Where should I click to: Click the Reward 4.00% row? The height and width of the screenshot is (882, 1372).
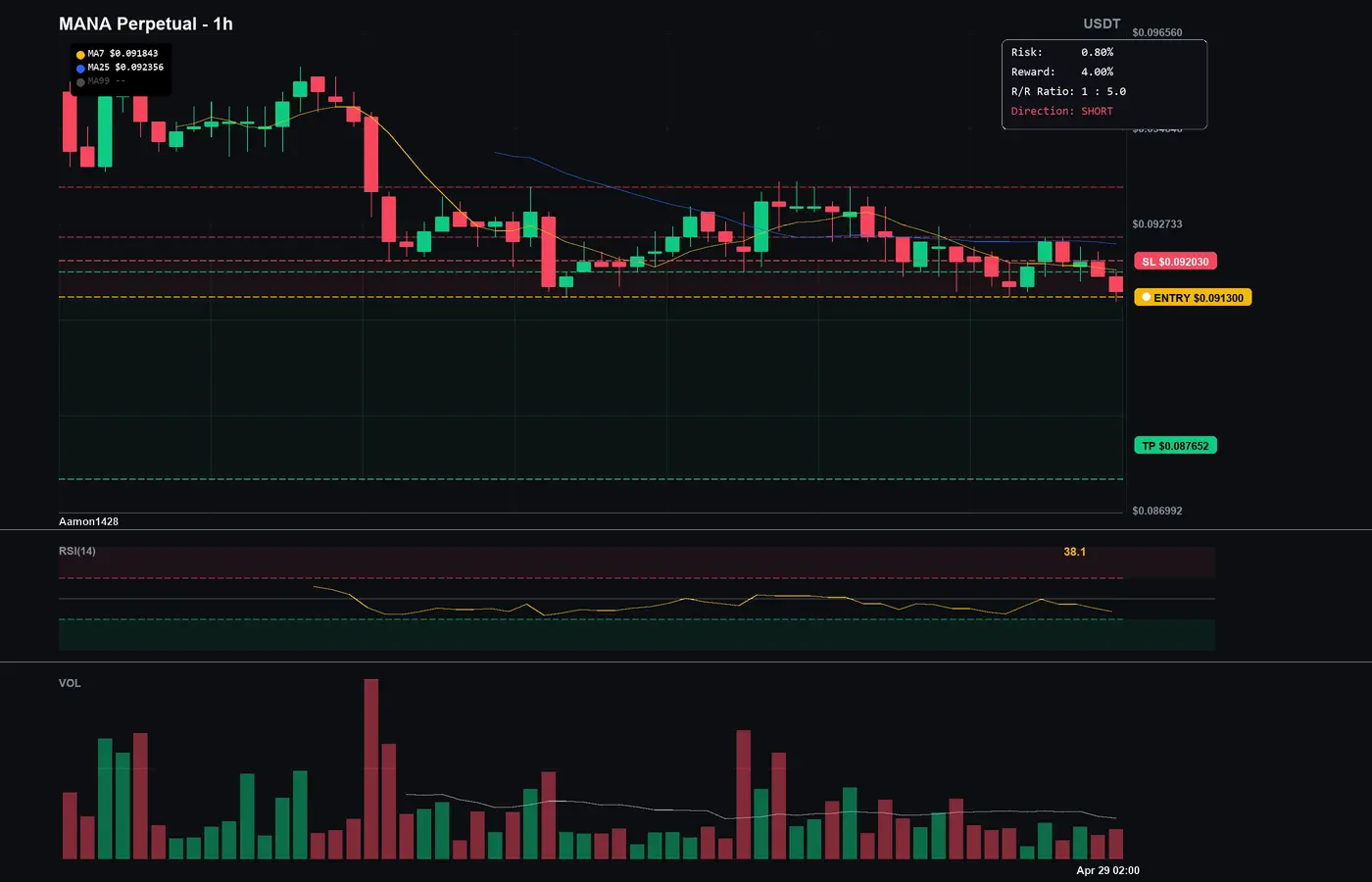coord(1062,72)
